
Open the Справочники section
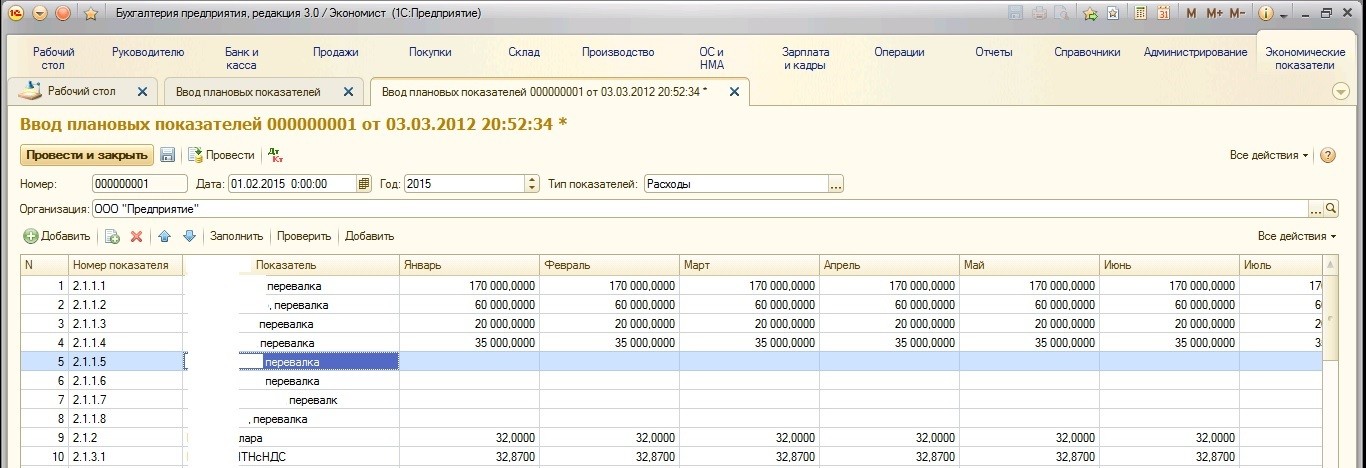1087,52
